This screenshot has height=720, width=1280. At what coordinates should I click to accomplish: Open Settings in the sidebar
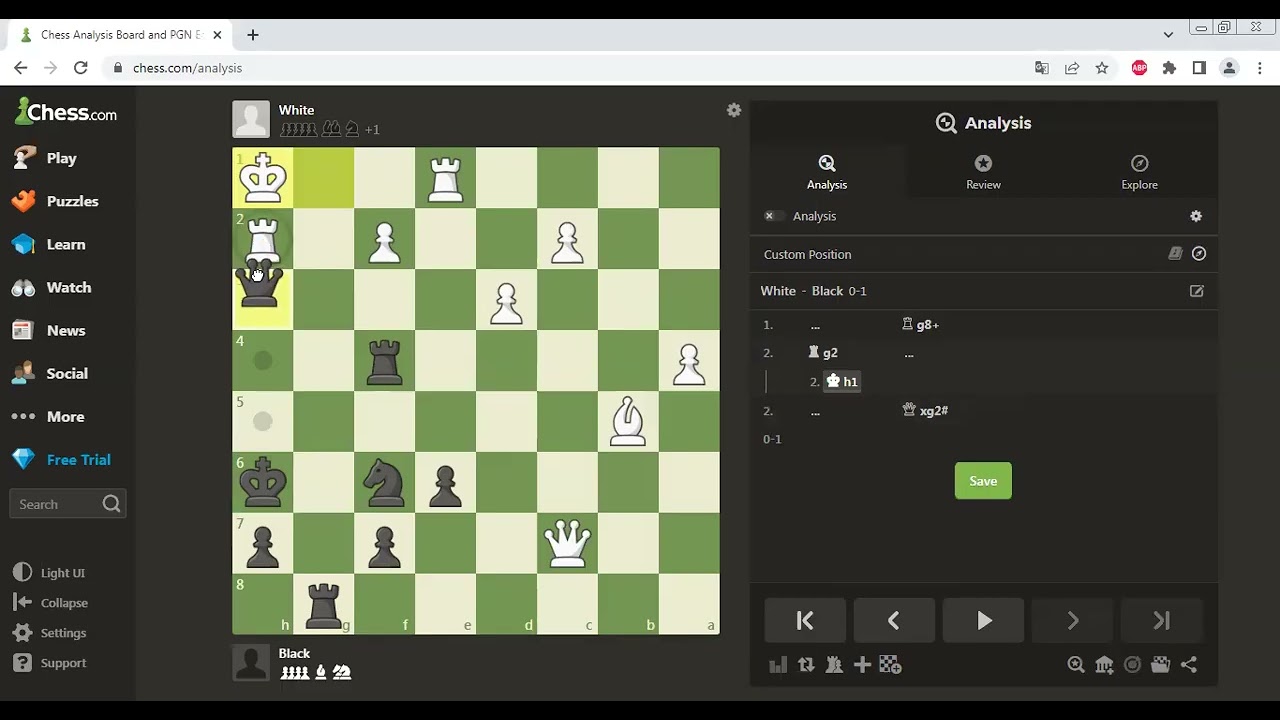pyautogui.click(x=50, y=633)
